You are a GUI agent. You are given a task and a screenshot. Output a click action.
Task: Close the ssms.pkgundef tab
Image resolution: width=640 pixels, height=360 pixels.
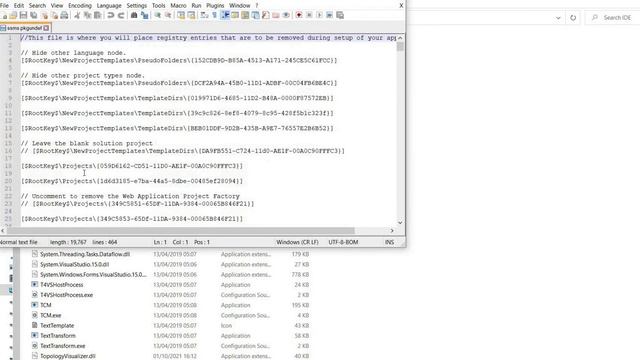pos(46,28)
